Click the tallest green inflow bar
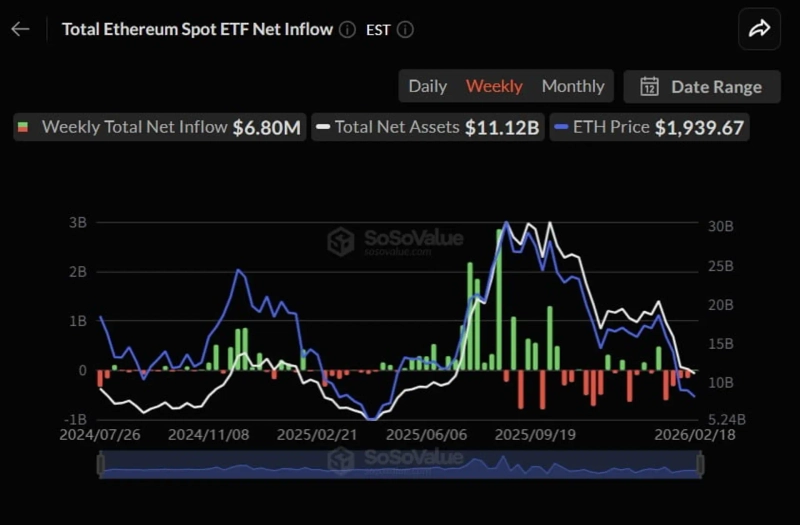 click(498, 300)
